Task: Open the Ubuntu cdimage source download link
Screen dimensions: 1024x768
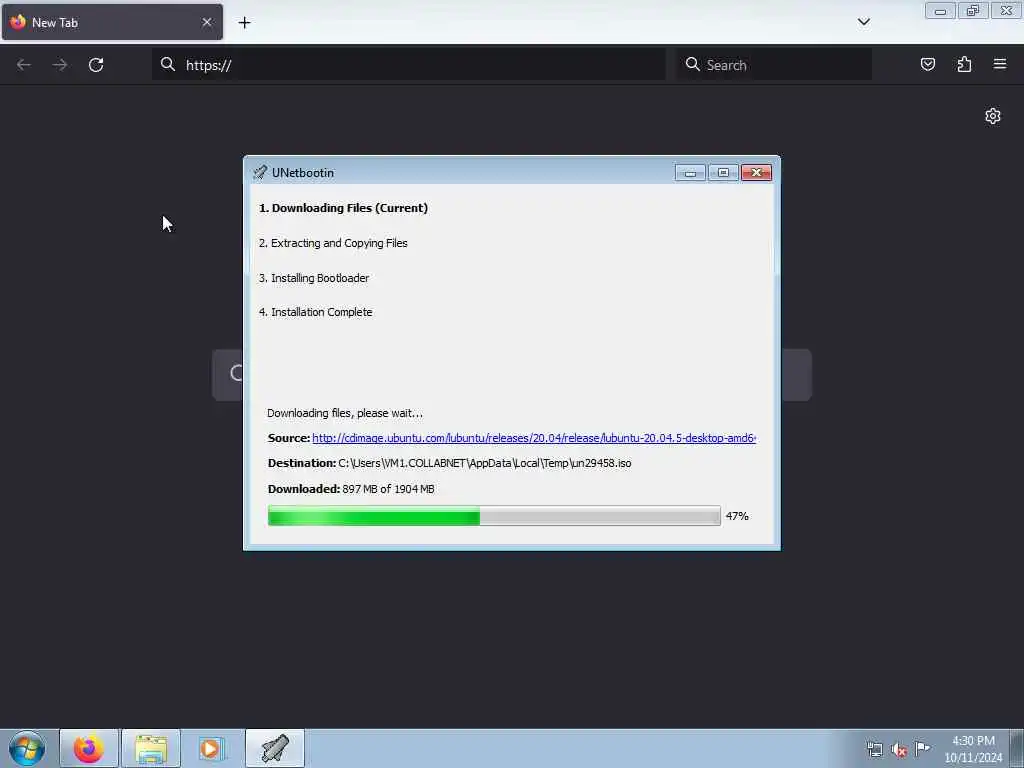Action: tap(534, 438)
